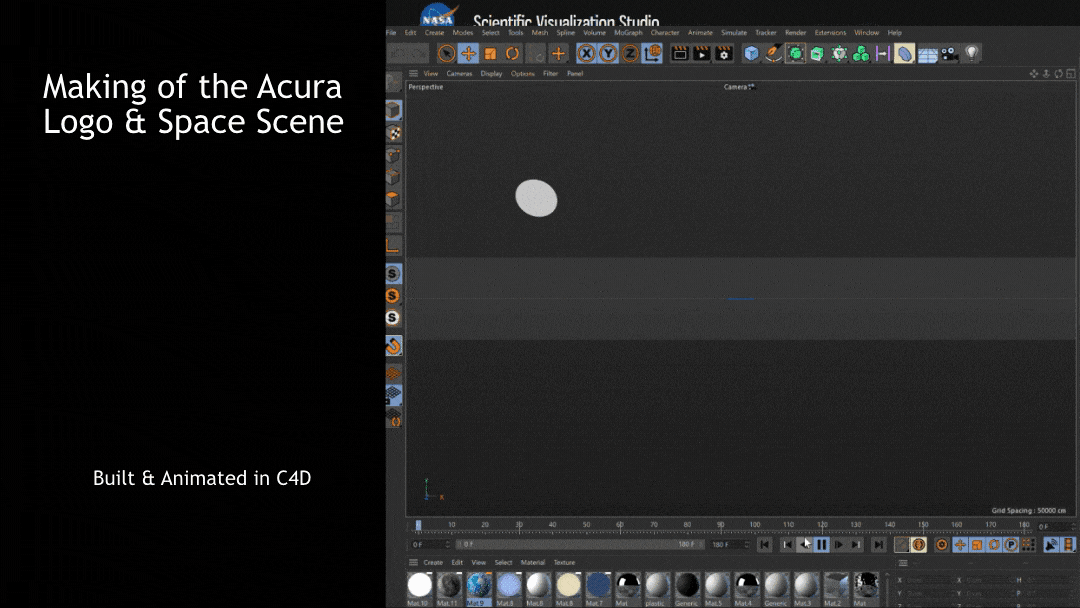Click the Locked Workplane grid icon
Screen dimensions: 1080x608
393,395
